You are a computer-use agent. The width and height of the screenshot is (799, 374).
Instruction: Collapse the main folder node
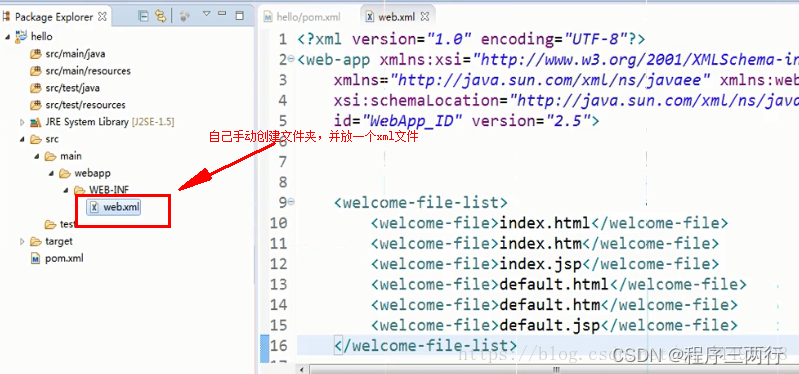[37, 156]
